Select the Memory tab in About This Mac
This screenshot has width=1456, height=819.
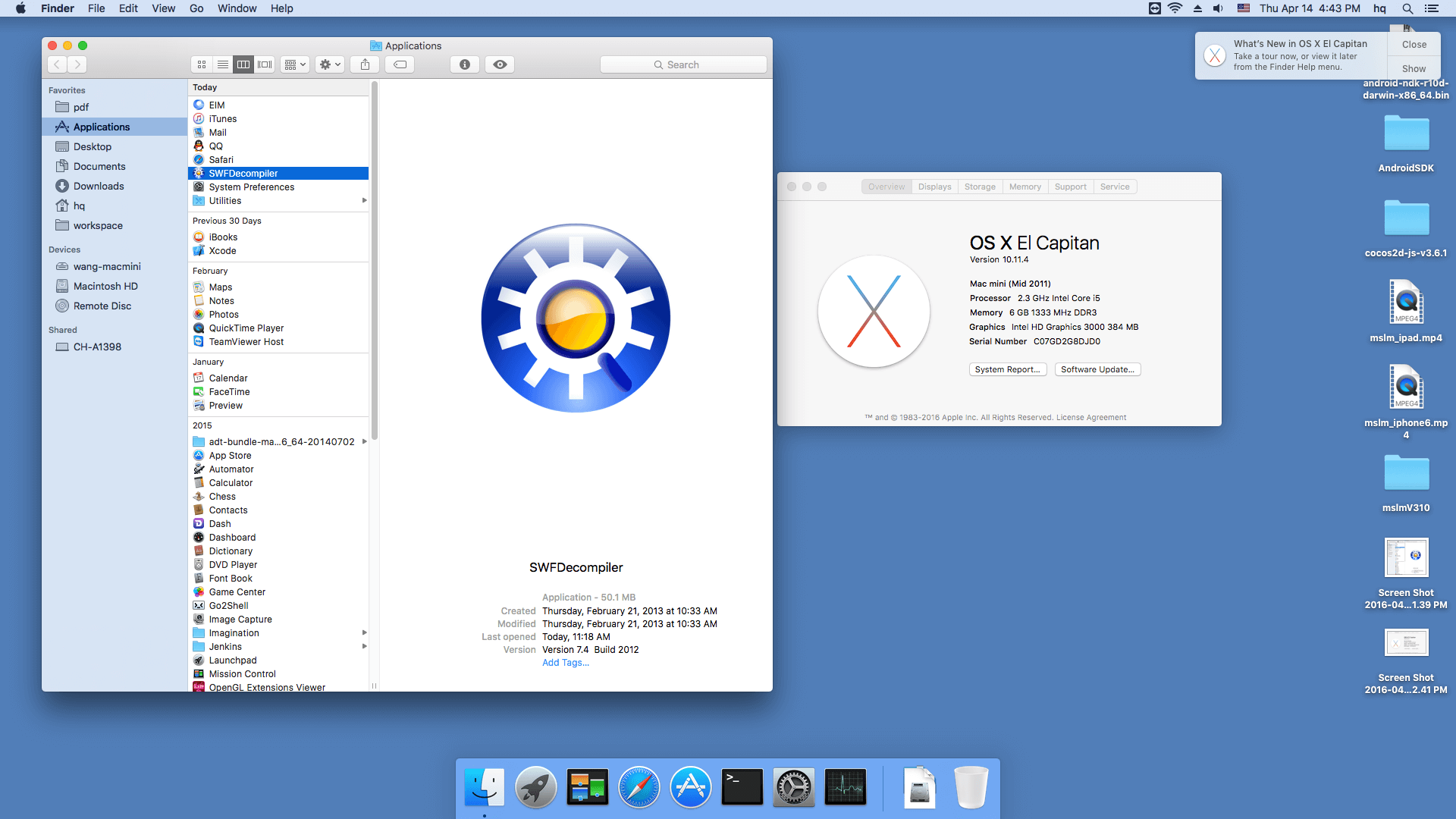pos(1023,186)
